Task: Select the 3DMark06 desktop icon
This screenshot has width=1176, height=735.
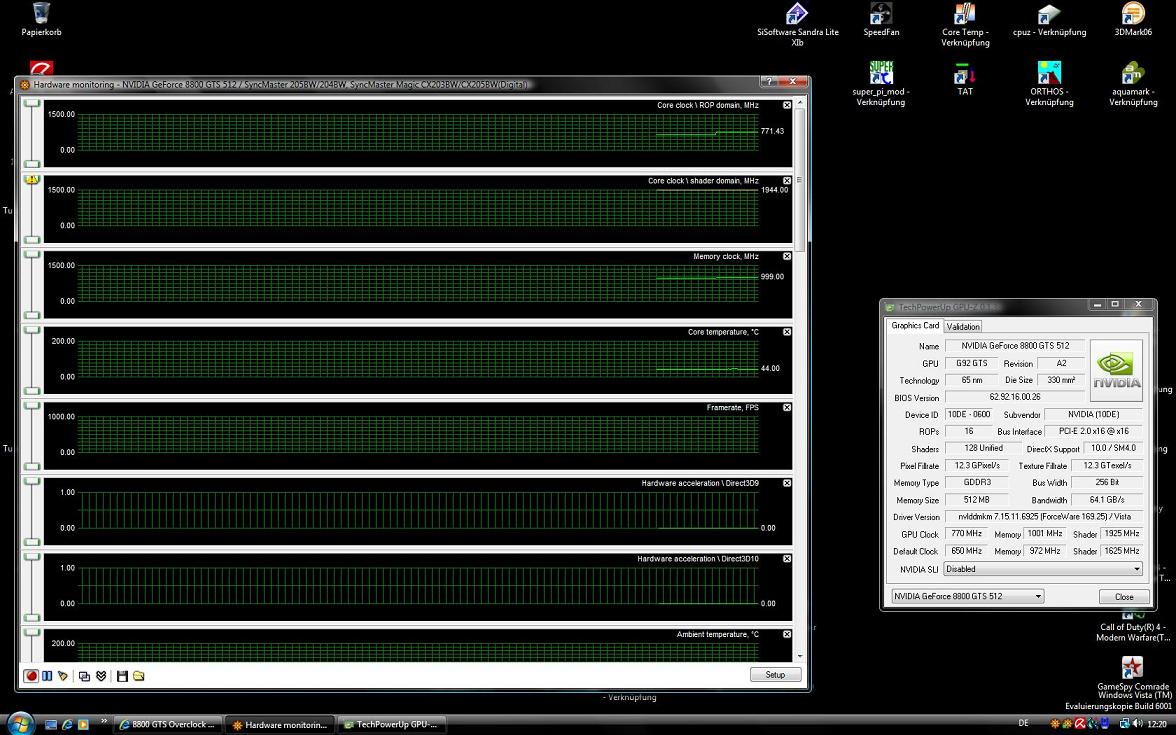Action: click(1132, 20)
